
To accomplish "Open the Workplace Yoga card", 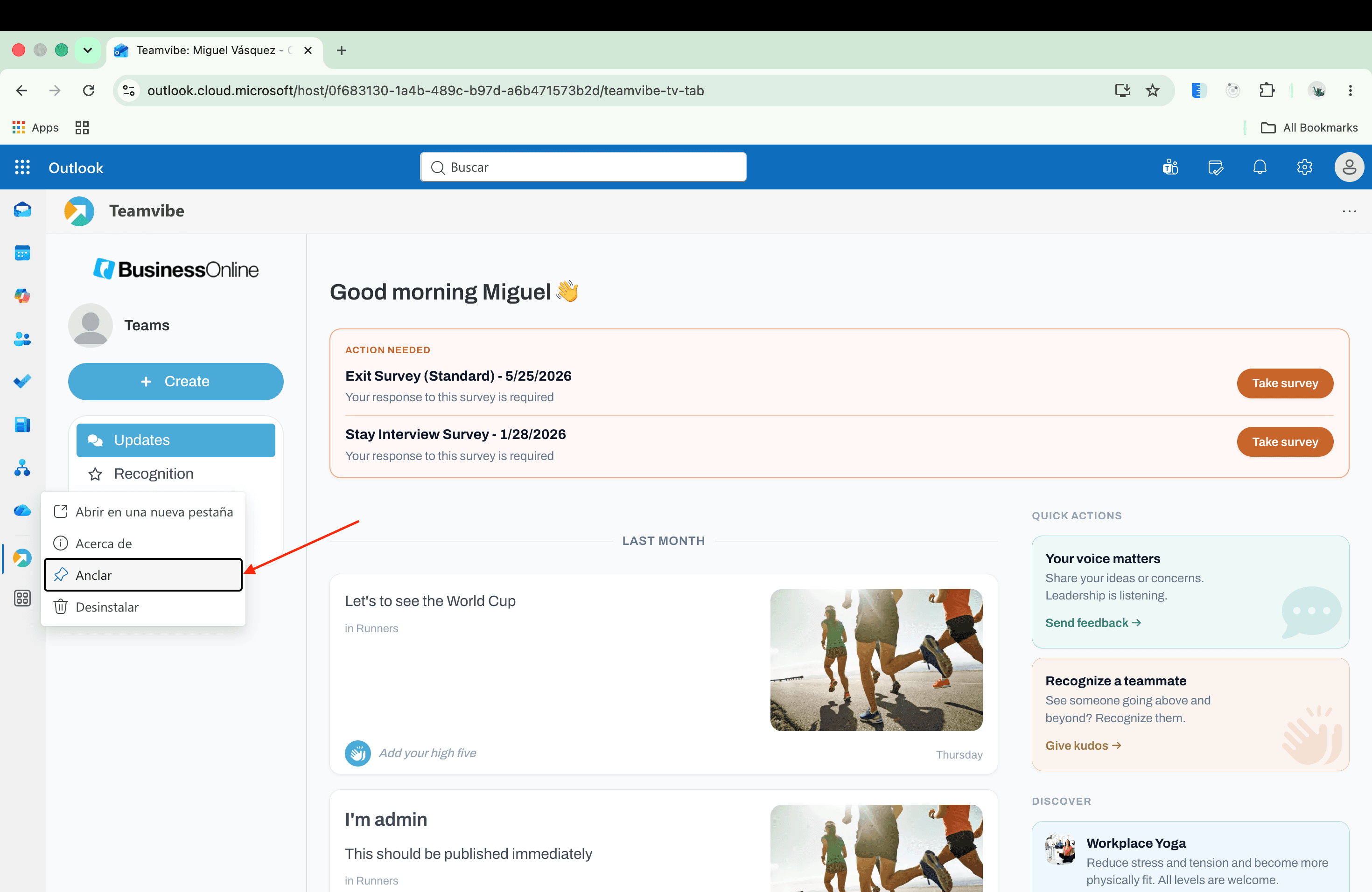I will click(1190, 856).
